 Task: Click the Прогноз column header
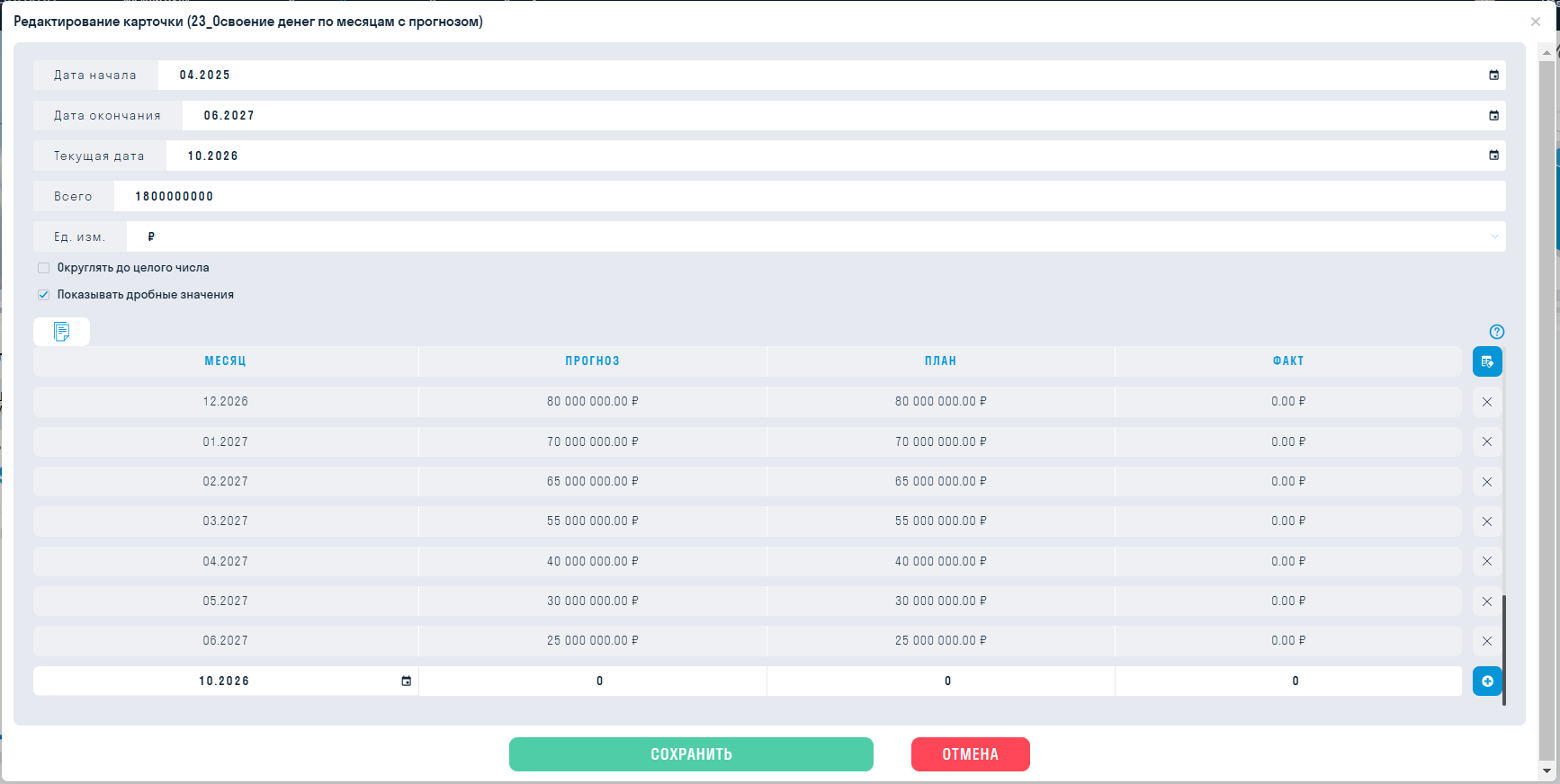click(592, 361)
